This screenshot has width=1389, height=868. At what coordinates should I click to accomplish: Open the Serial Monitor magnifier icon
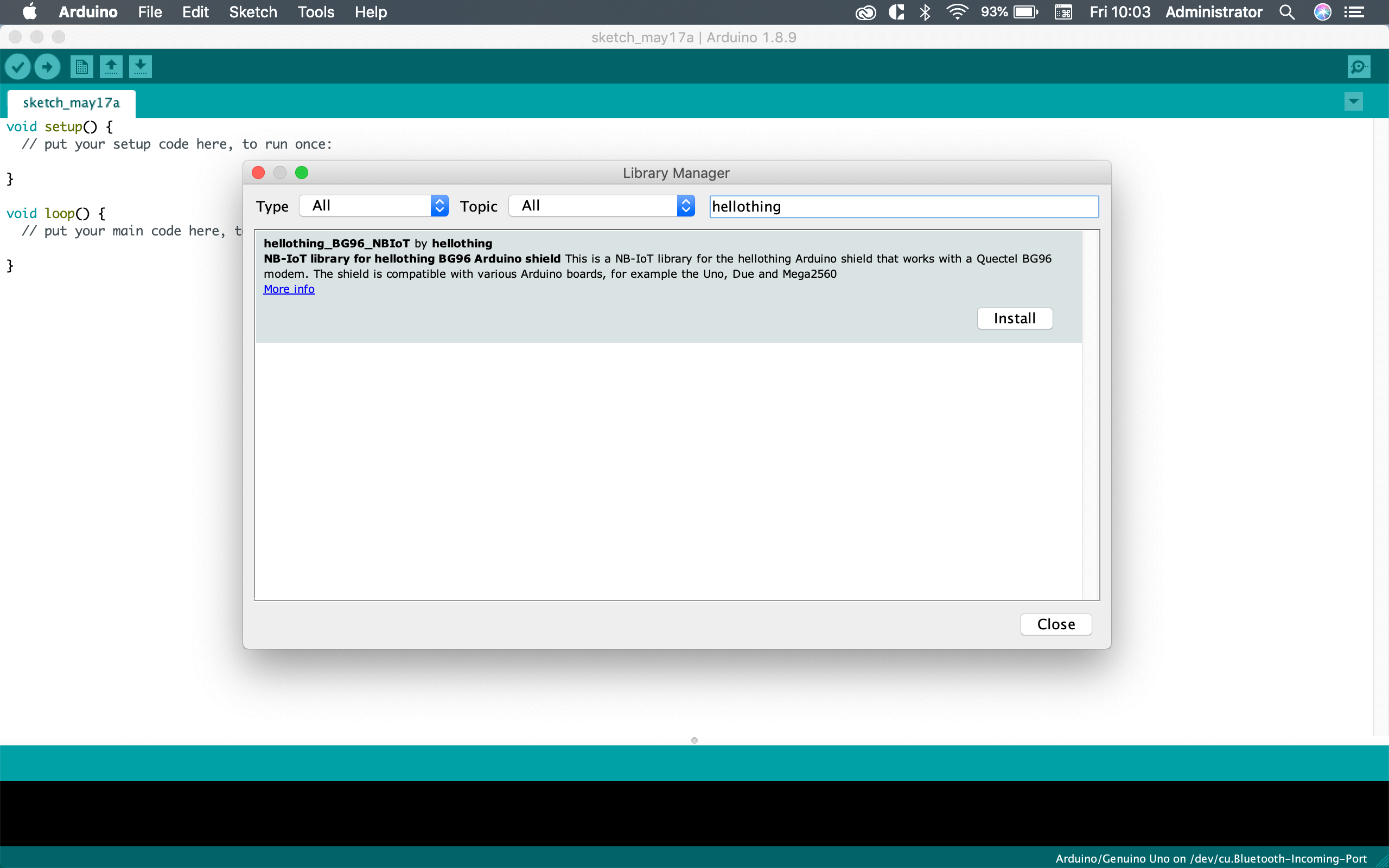click(1359, 67)
